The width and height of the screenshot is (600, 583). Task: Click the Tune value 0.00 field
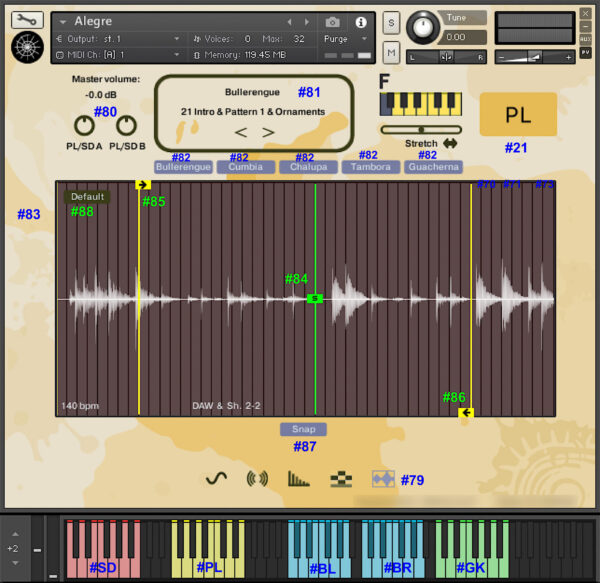click(464, 37)
